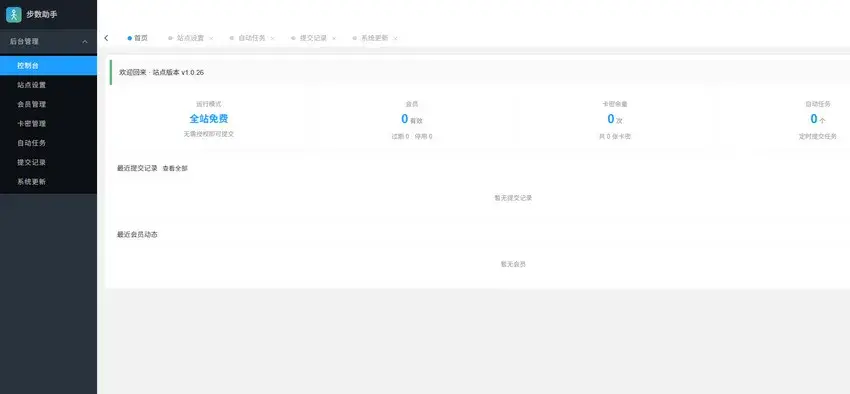Close the 提交记录 tab
Viewport: 850px width, 394px height.
(x=334, y=38)
